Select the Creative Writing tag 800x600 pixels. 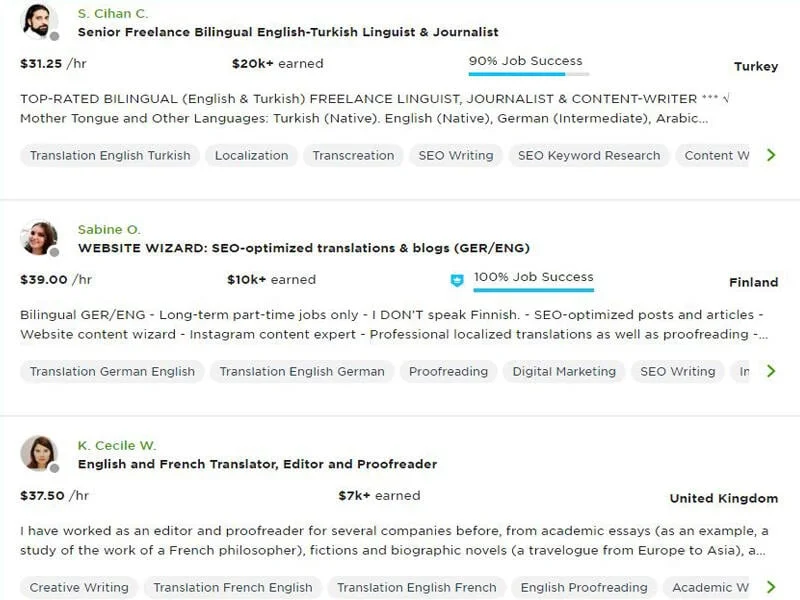click(79, 587)
